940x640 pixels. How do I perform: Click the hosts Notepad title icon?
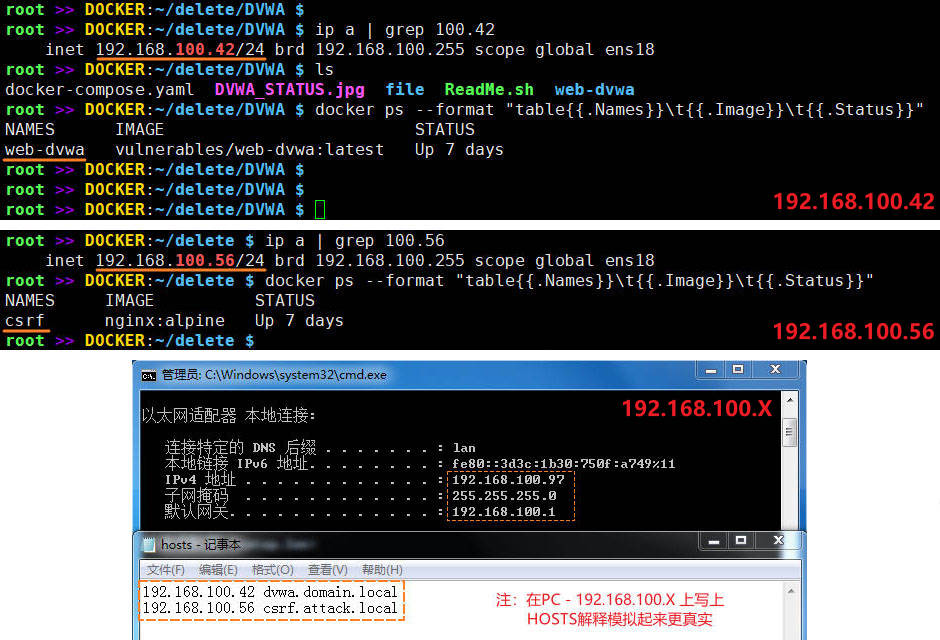pyautogui.click(x=148, y=545)
